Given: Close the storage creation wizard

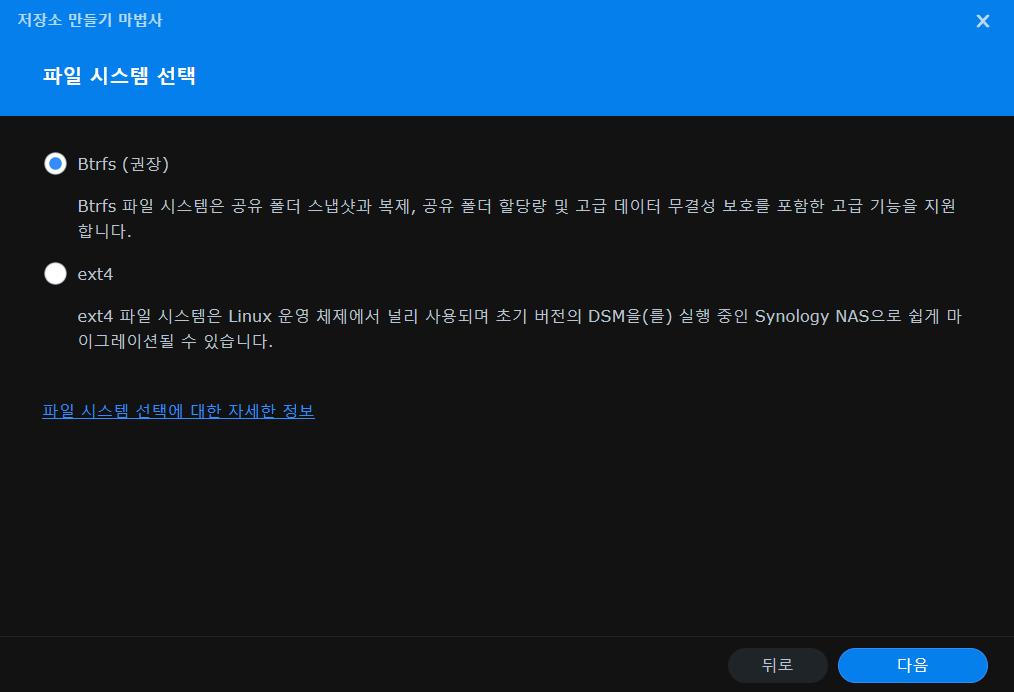Looking at the screenshot, I should (982, 21).
